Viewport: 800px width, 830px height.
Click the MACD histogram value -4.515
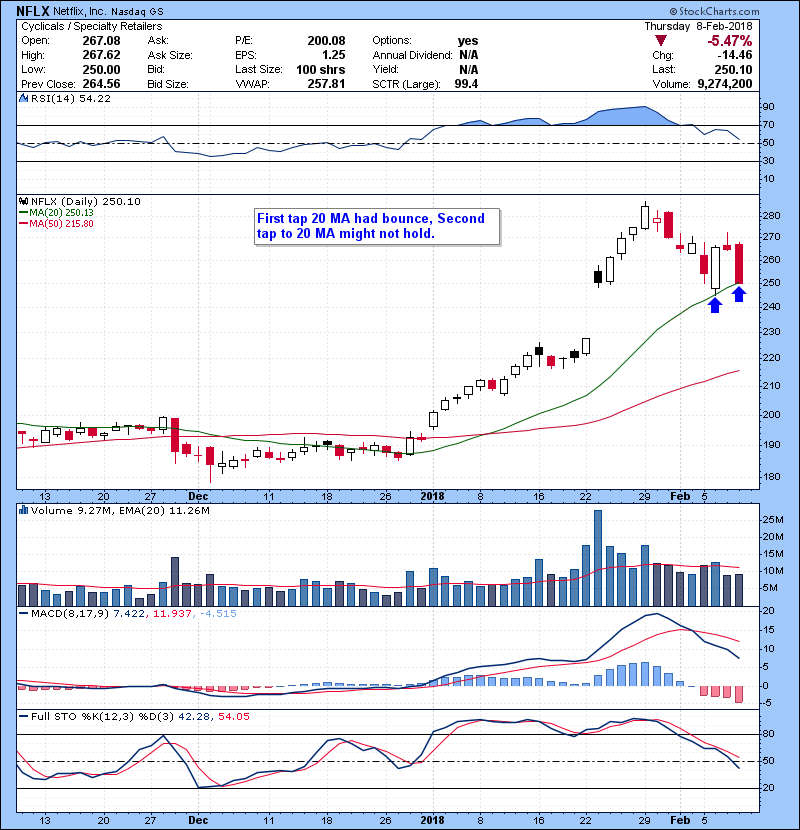(219, 614)
